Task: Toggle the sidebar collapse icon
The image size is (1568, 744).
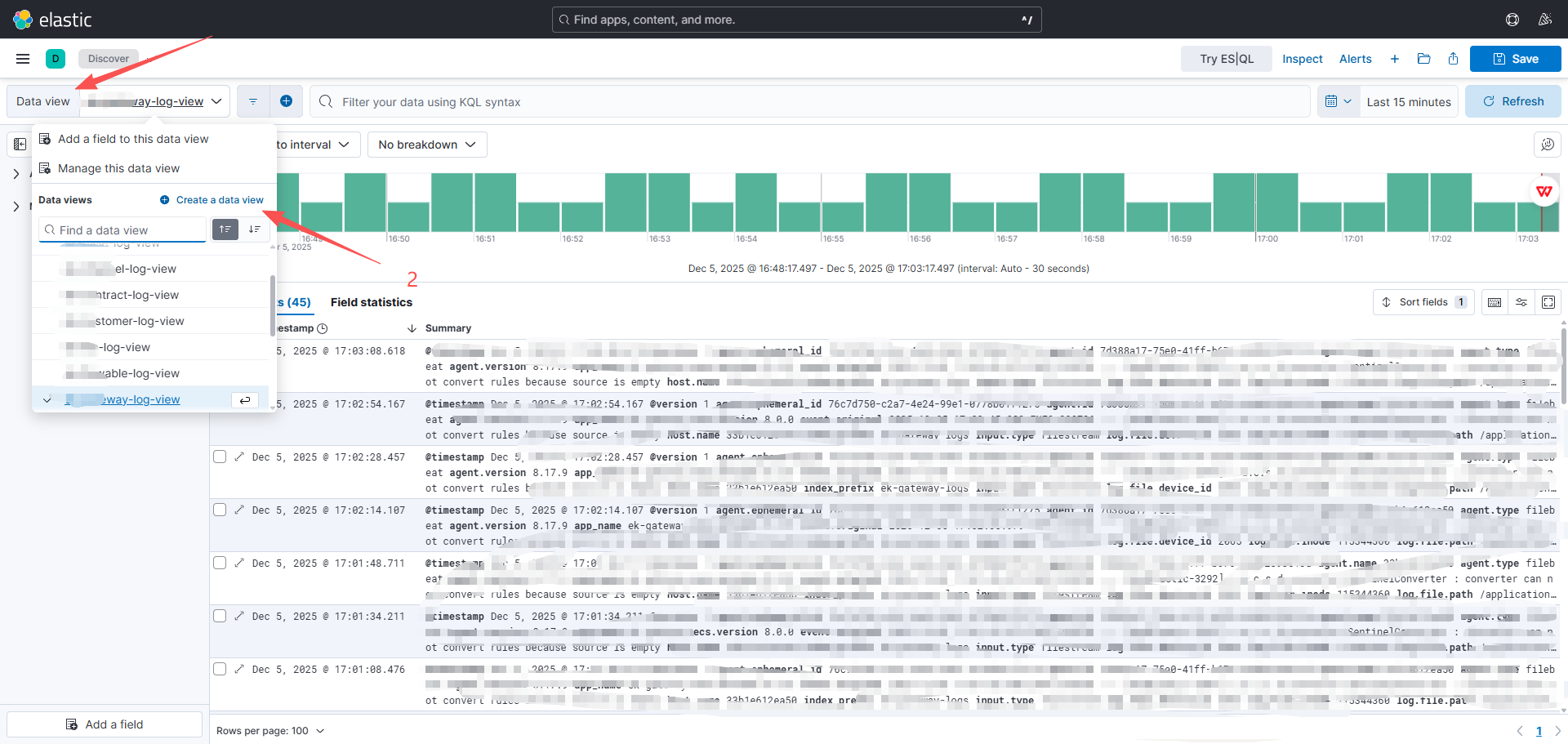Action: pyautogui.click(x=20, y=145)
